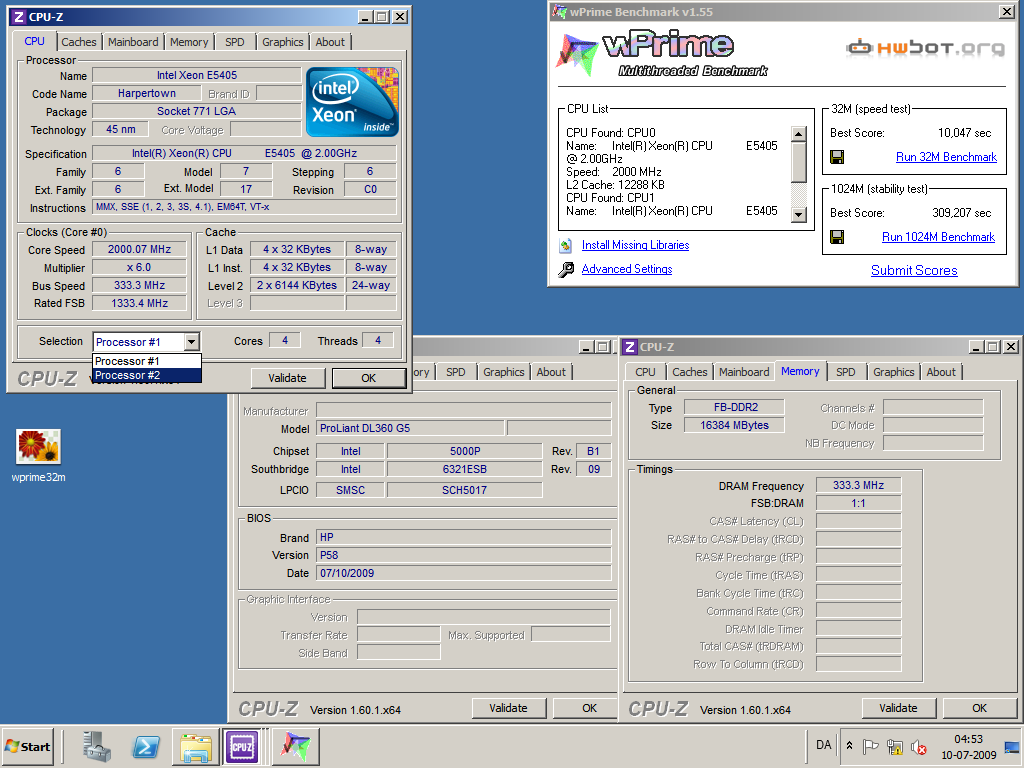Show hidden tray icons arrow
The width and height of the screenshot is (1024, 768).
(850, 745)
